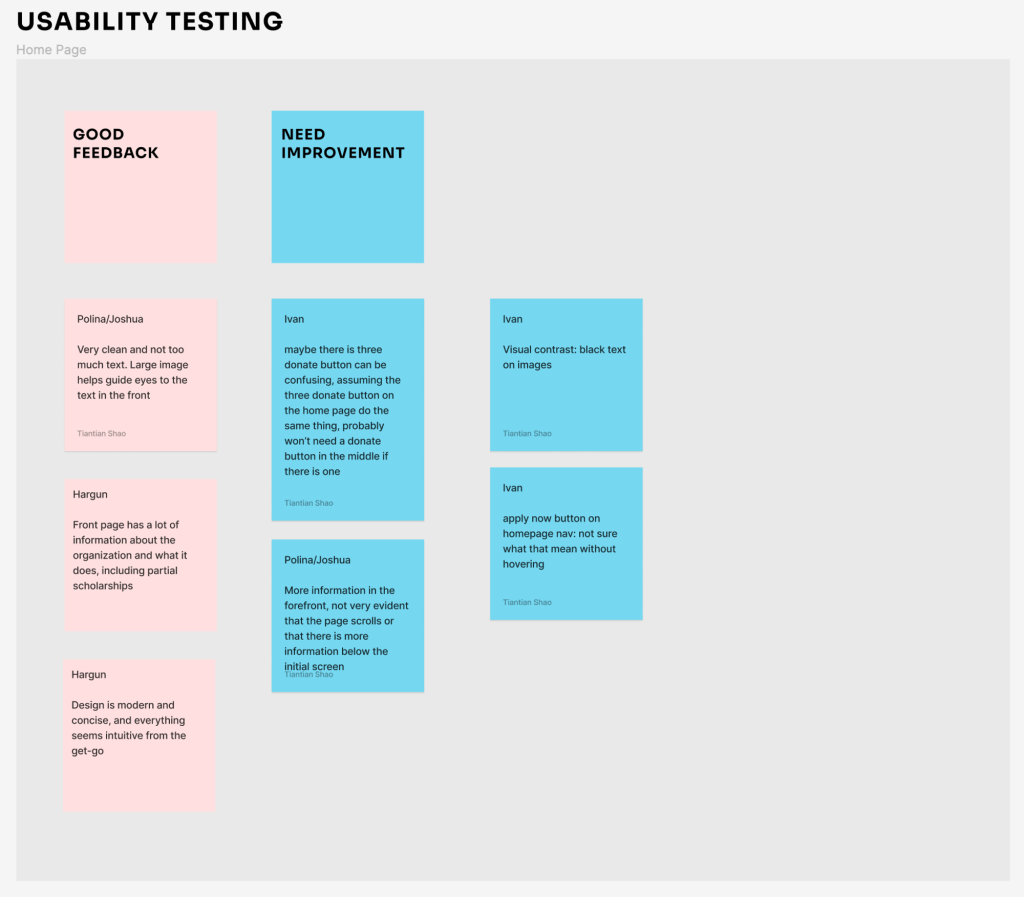Screen dimensions: 1024x897
Task: Click "Ivan" name on the apply now note
Action: click(x=512, y=488)
